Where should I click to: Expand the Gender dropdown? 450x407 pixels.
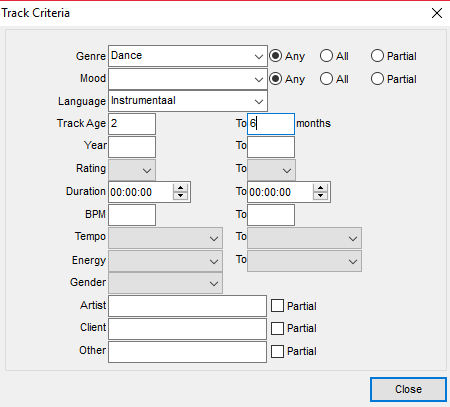[165, 283]
